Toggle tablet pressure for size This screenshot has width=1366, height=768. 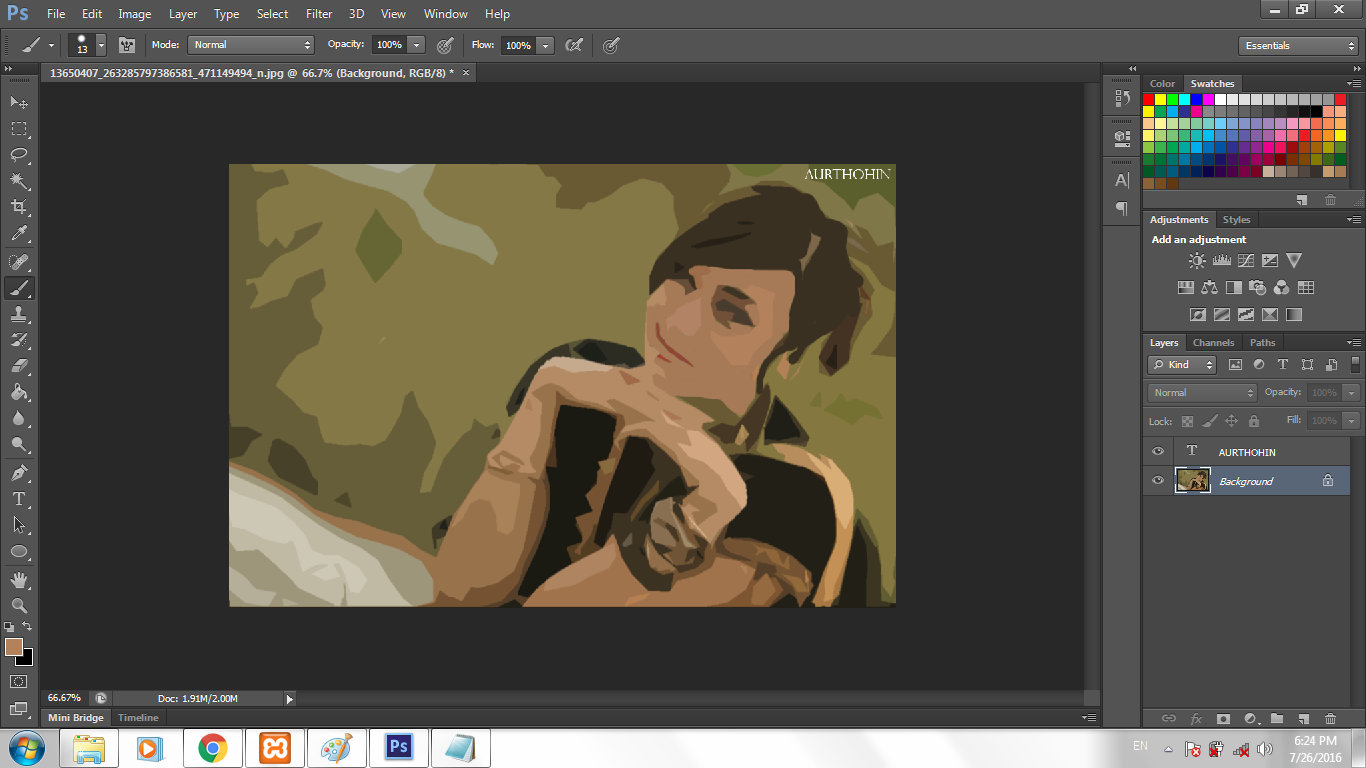611,45
